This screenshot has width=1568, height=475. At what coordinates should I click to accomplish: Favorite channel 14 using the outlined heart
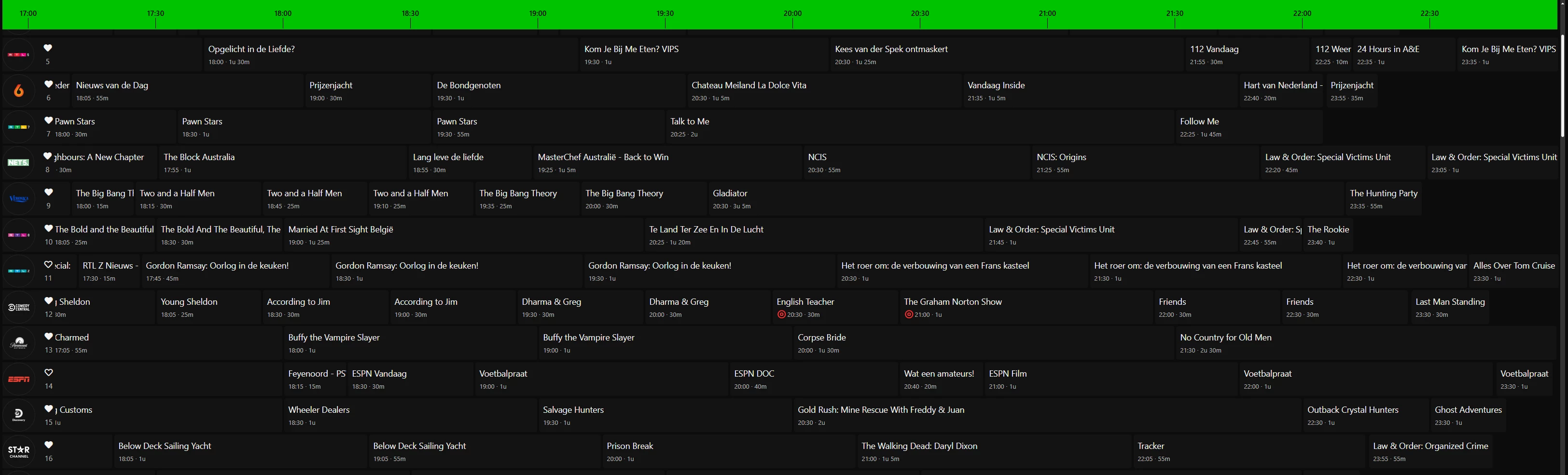[x=48, y=373]
